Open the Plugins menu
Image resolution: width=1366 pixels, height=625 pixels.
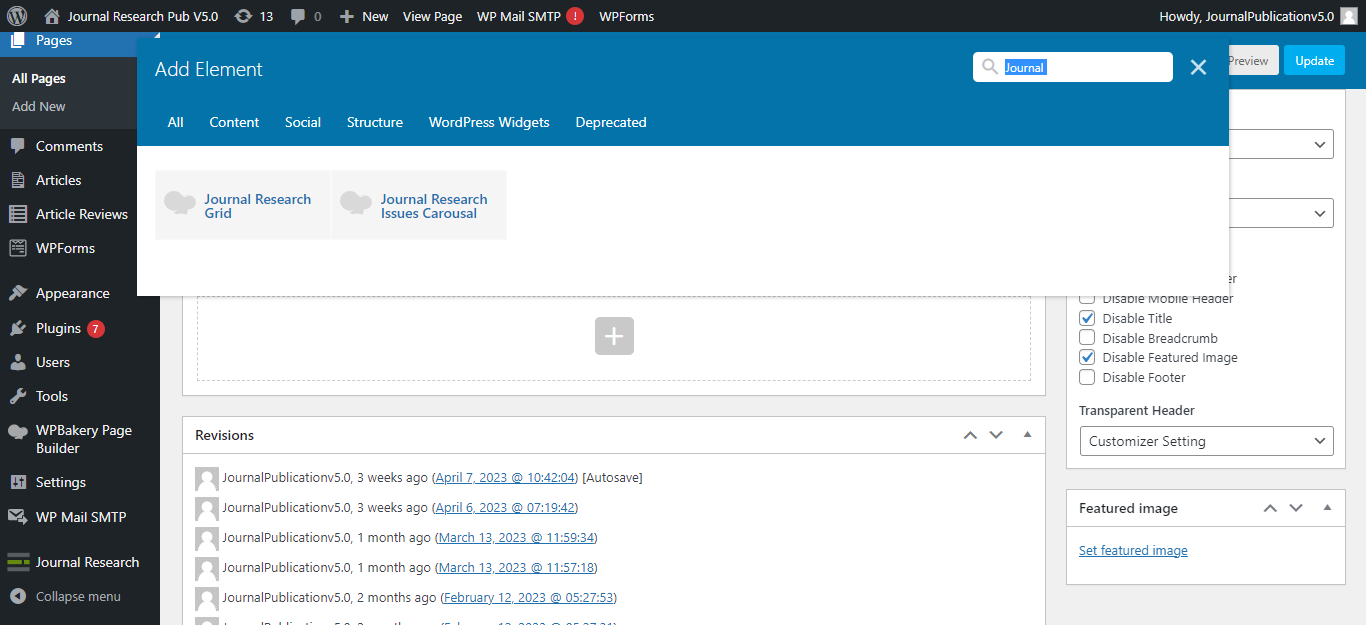click(58, 328)
